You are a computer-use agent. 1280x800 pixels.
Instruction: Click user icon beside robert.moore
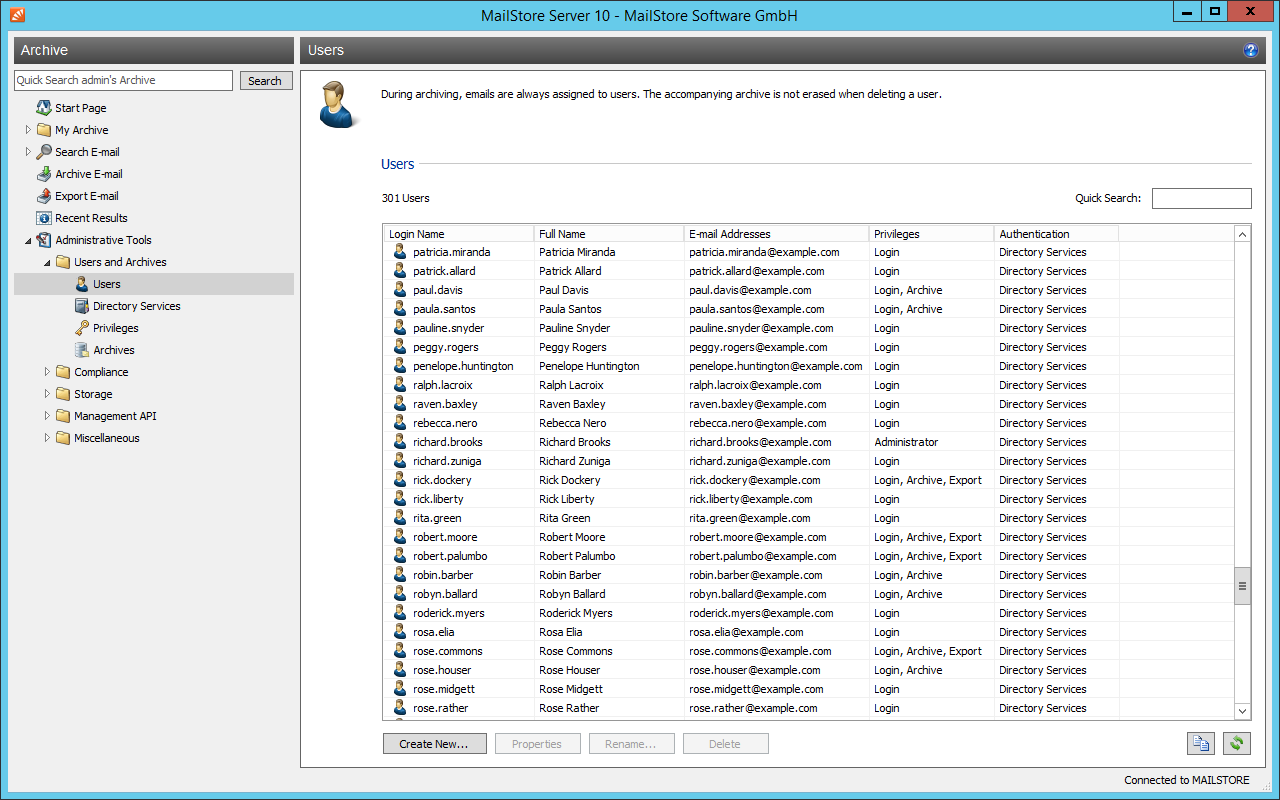point(400,537)
